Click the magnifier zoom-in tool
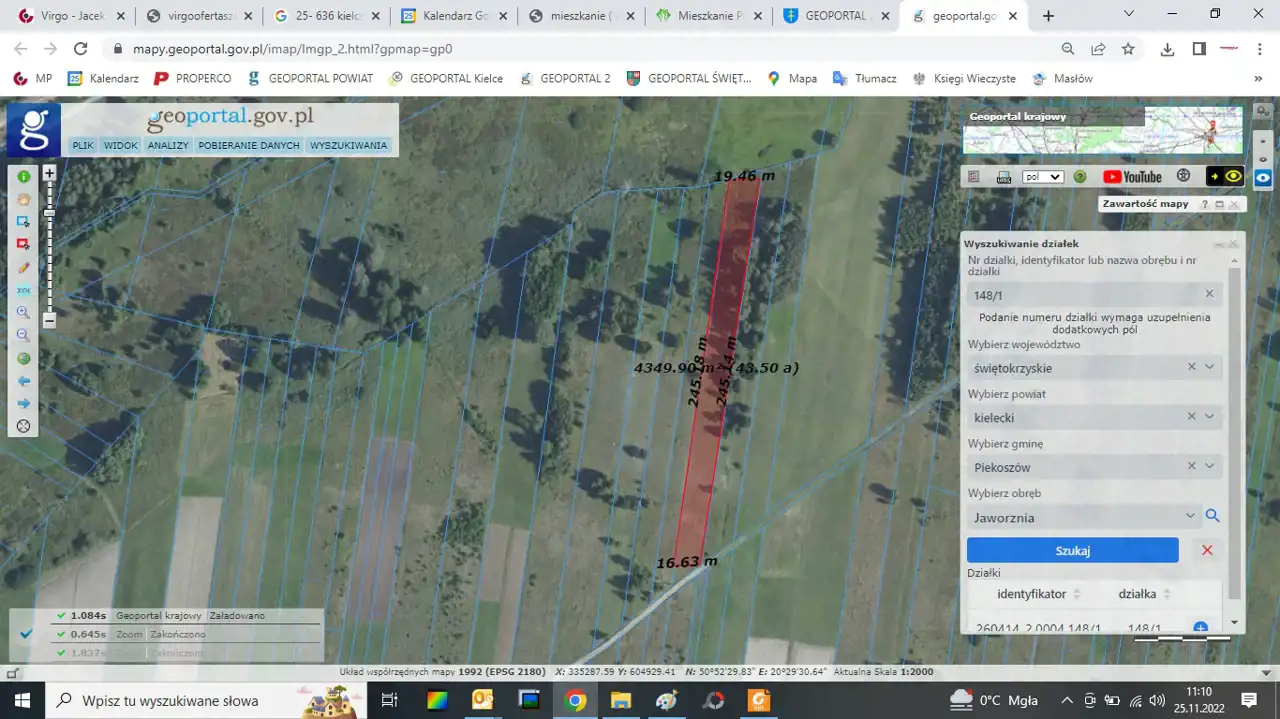The image size is (1280, 719). [23, 312]
